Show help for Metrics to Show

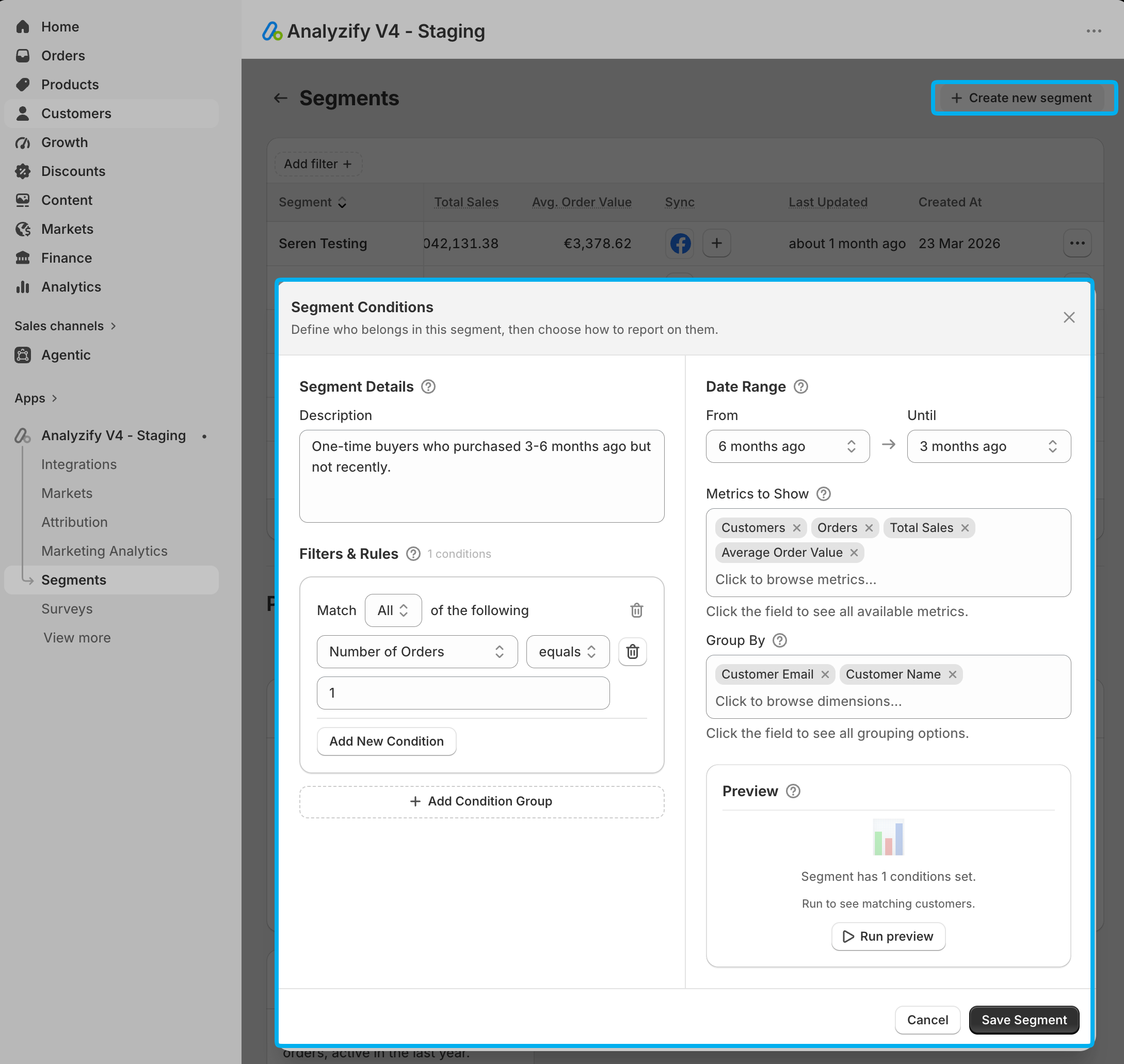tap(823, 494)
